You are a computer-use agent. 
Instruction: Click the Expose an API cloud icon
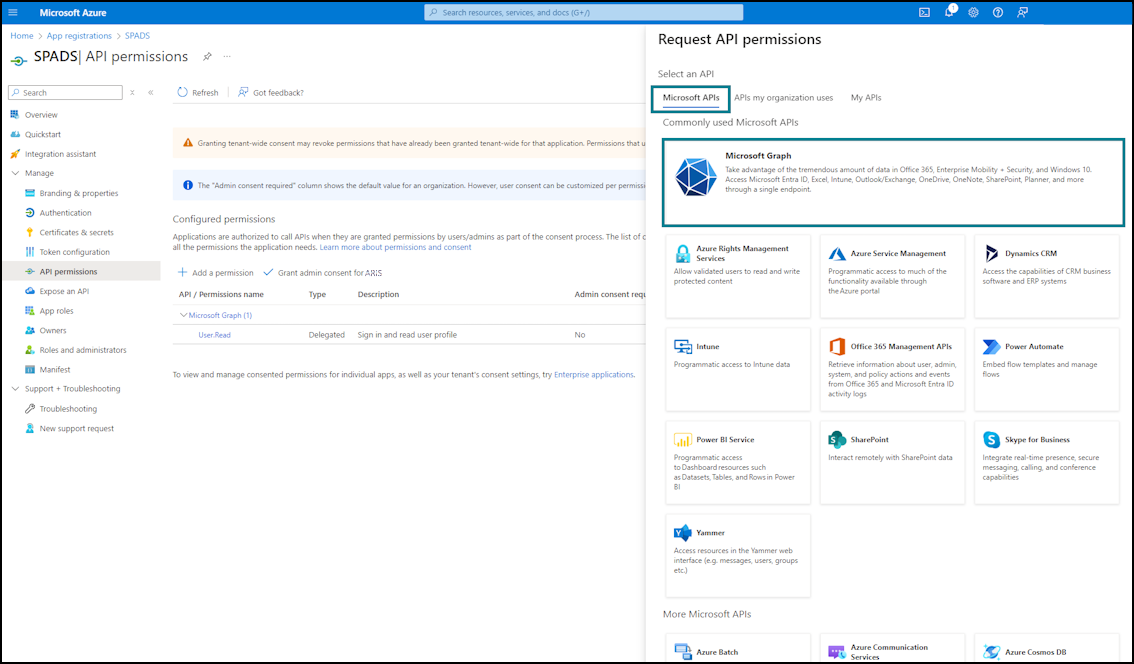coord(30,291)
